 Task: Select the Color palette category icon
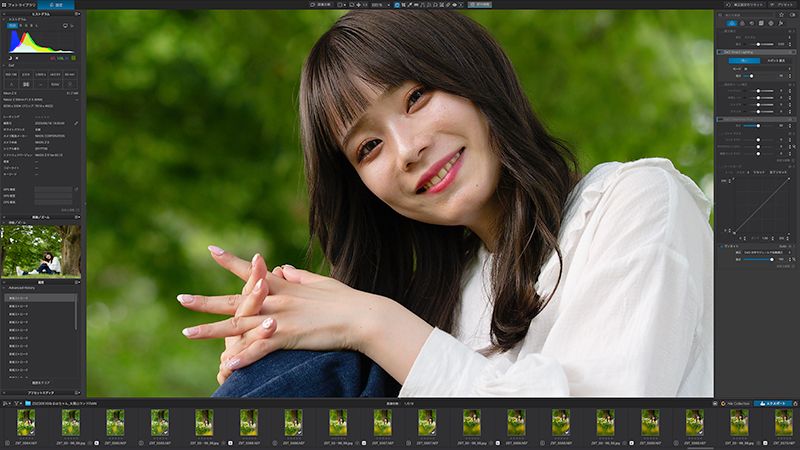coord(742,23)
